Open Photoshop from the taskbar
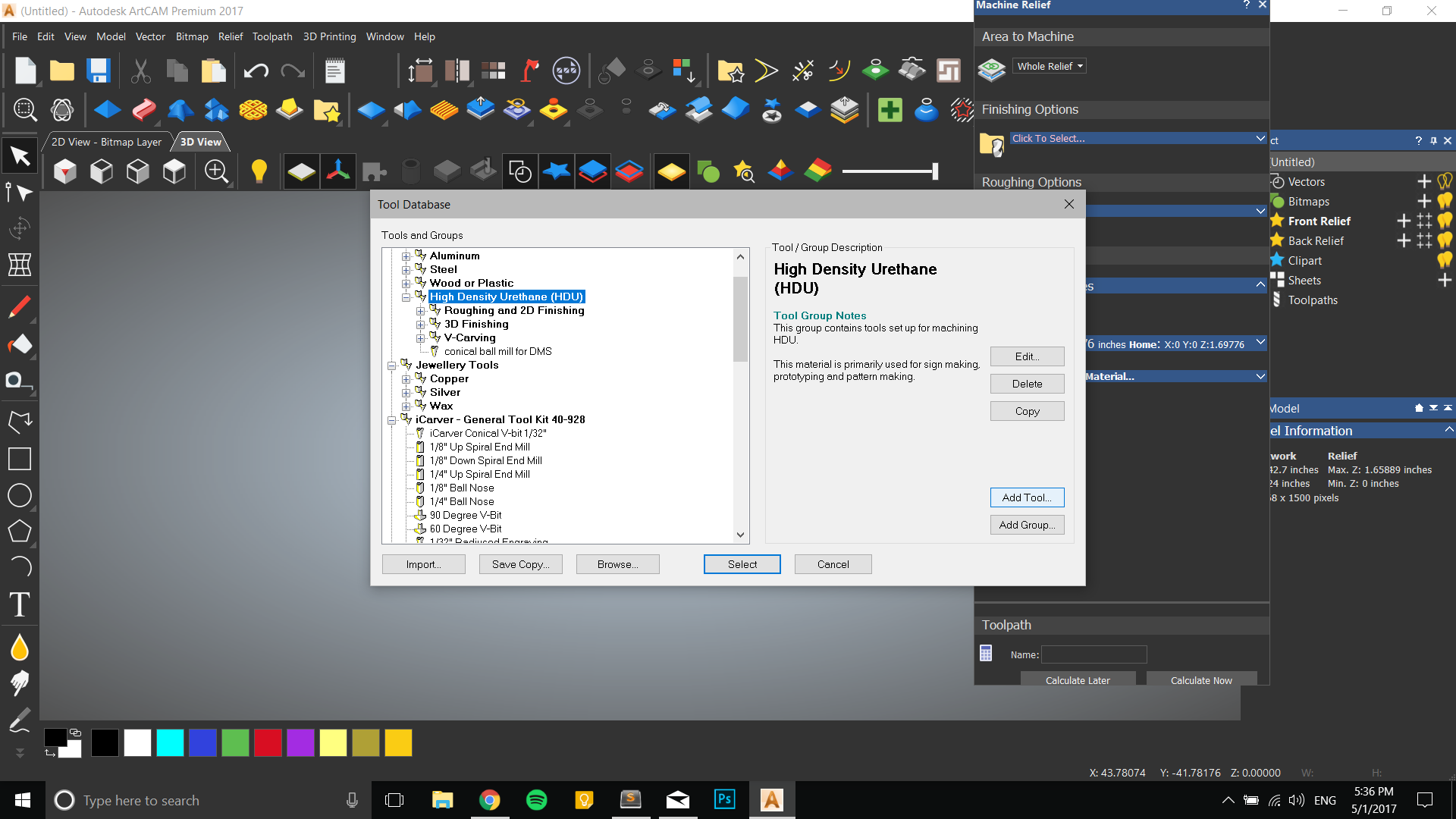This screenshot has width=1456, height=819. pos(724,800)
